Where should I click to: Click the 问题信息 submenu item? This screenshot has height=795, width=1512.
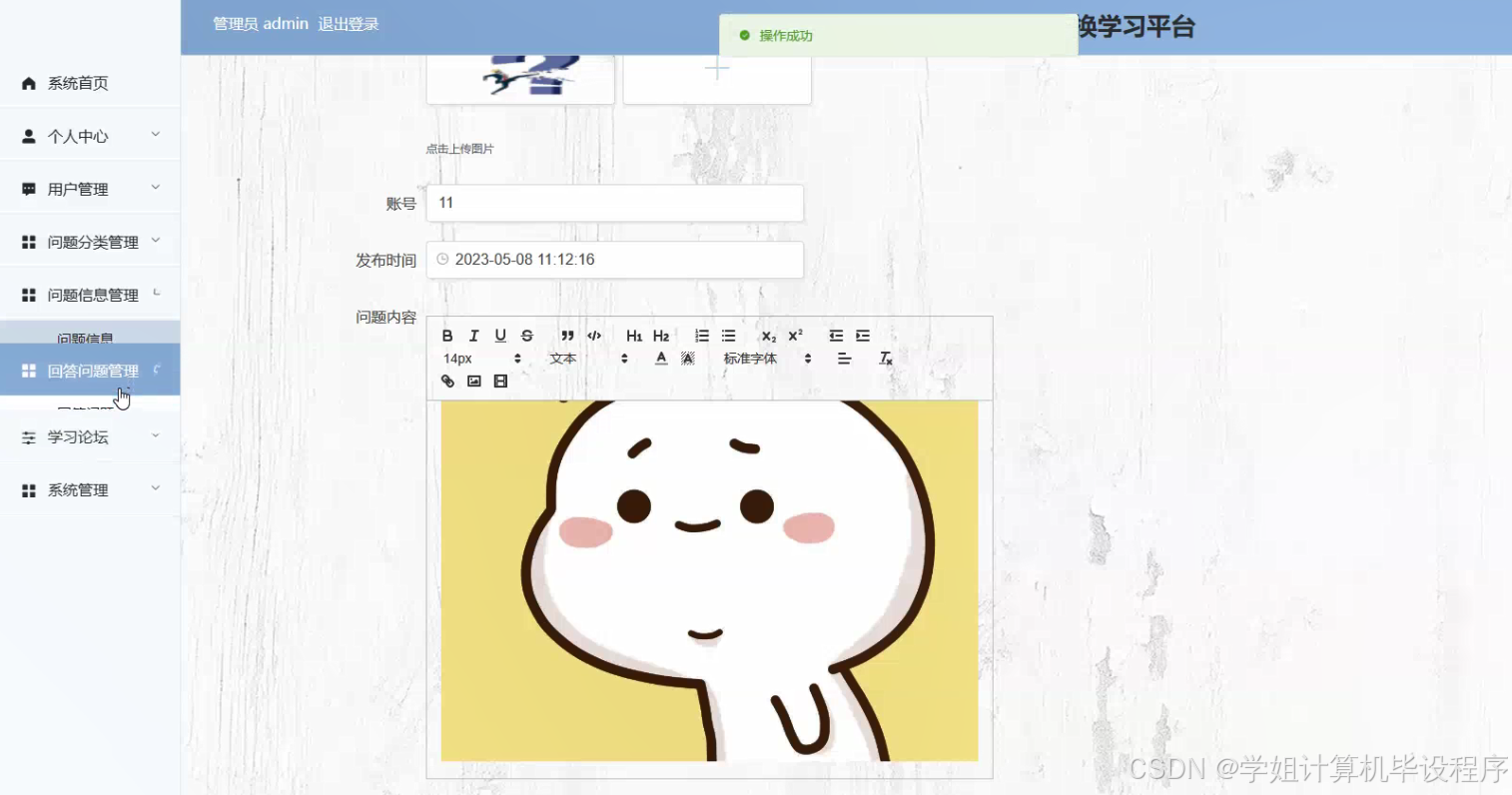pyautogui.click(x=85, y=338)
